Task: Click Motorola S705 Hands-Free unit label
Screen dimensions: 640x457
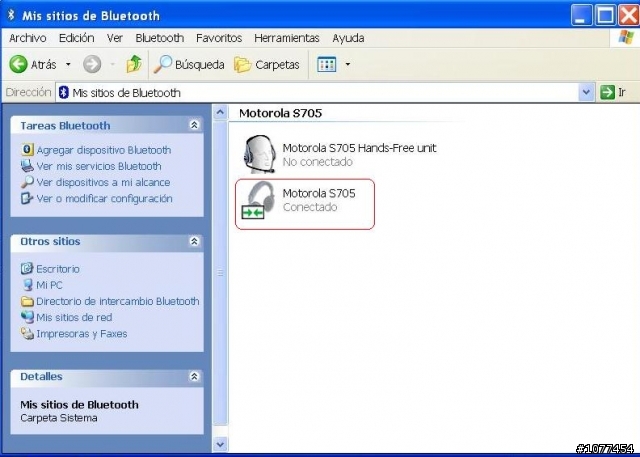Action: click(359, 148)
